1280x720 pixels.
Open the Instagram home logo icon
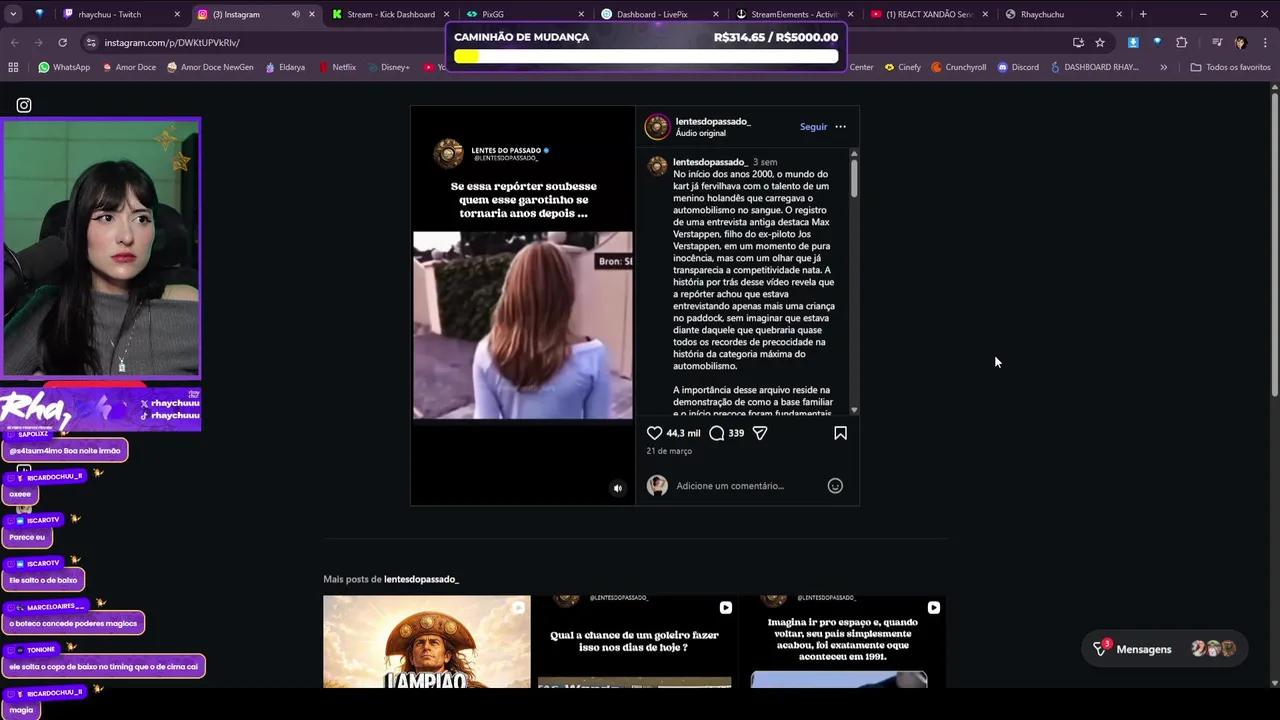(24, 105)
